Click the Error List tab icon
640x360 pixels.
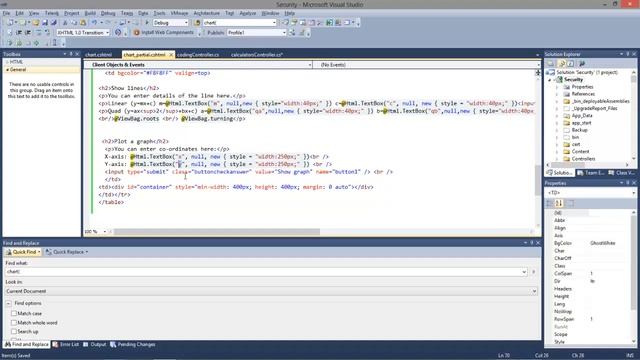pos(56,344)
